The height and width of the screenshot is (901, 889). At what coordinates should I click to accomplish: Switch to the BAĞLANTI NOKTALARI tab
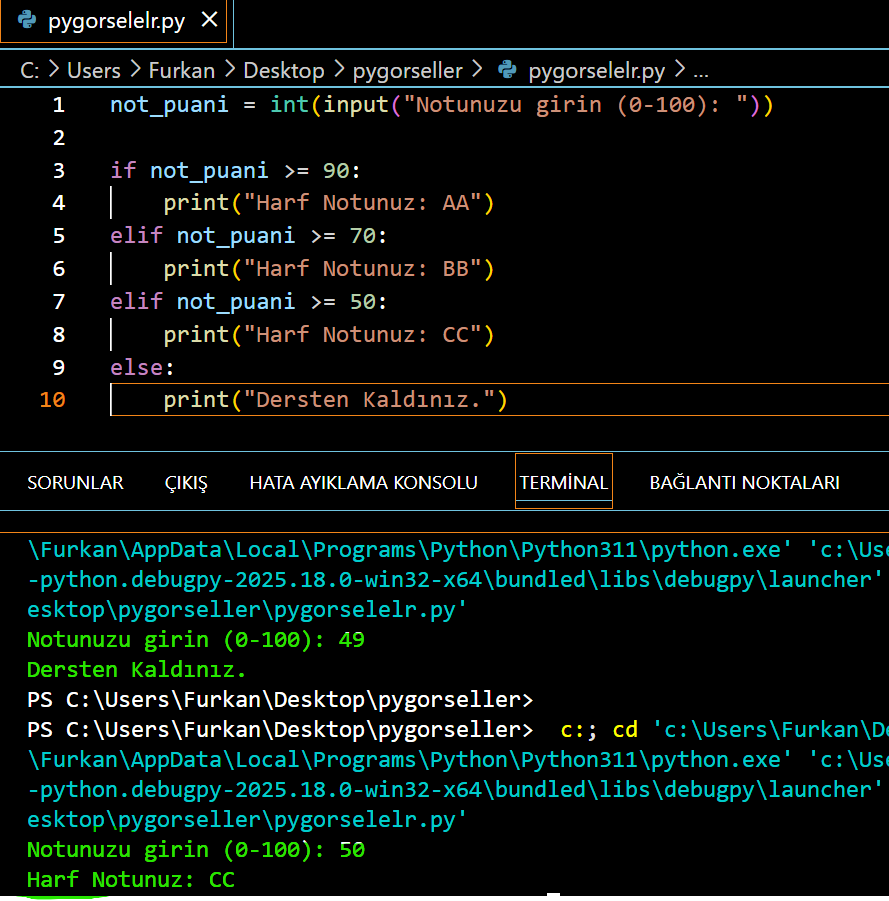coord(744,482)
